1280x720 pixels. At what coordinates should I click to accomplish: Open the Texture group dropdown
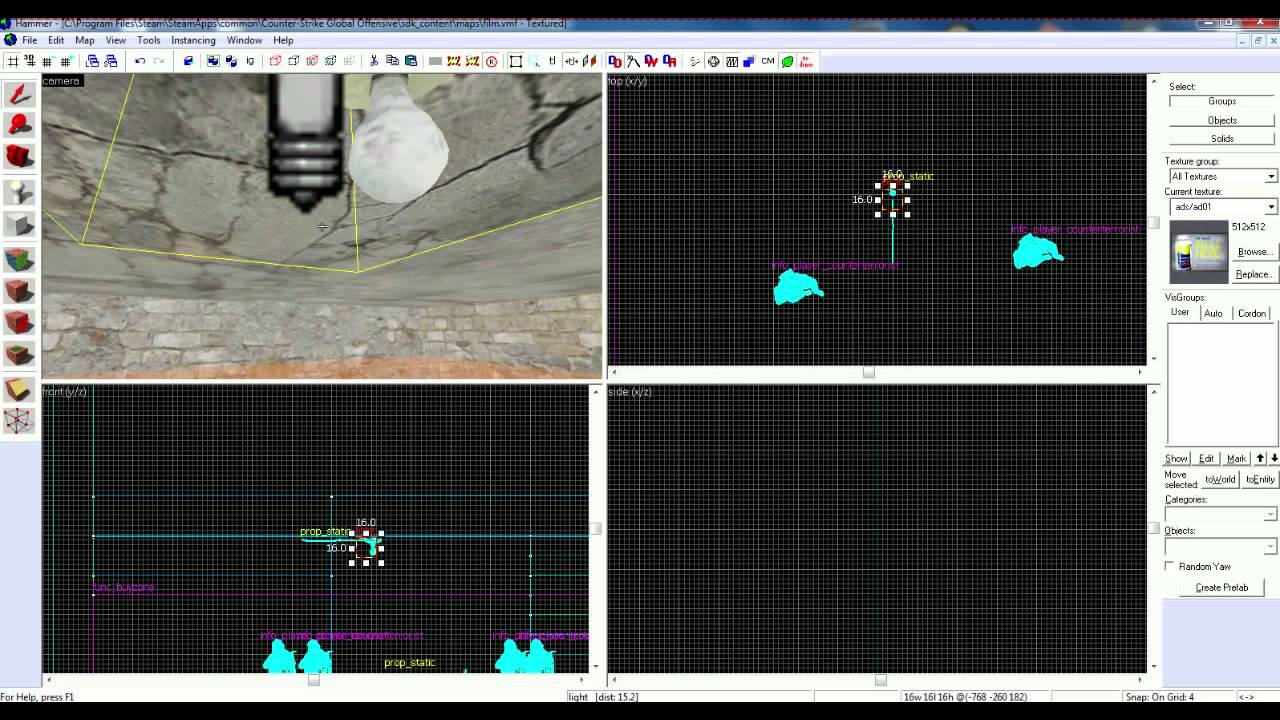click(x=1271, y=176)
